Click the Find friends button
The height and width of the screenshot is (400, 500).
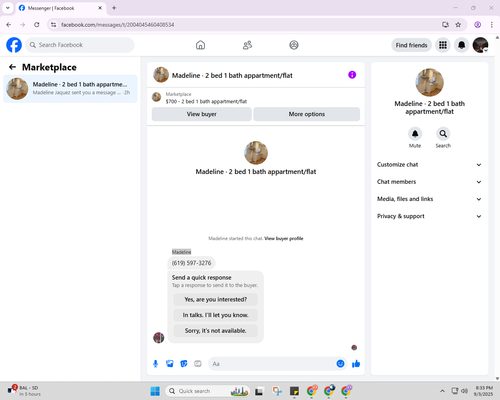pos(411,45)
